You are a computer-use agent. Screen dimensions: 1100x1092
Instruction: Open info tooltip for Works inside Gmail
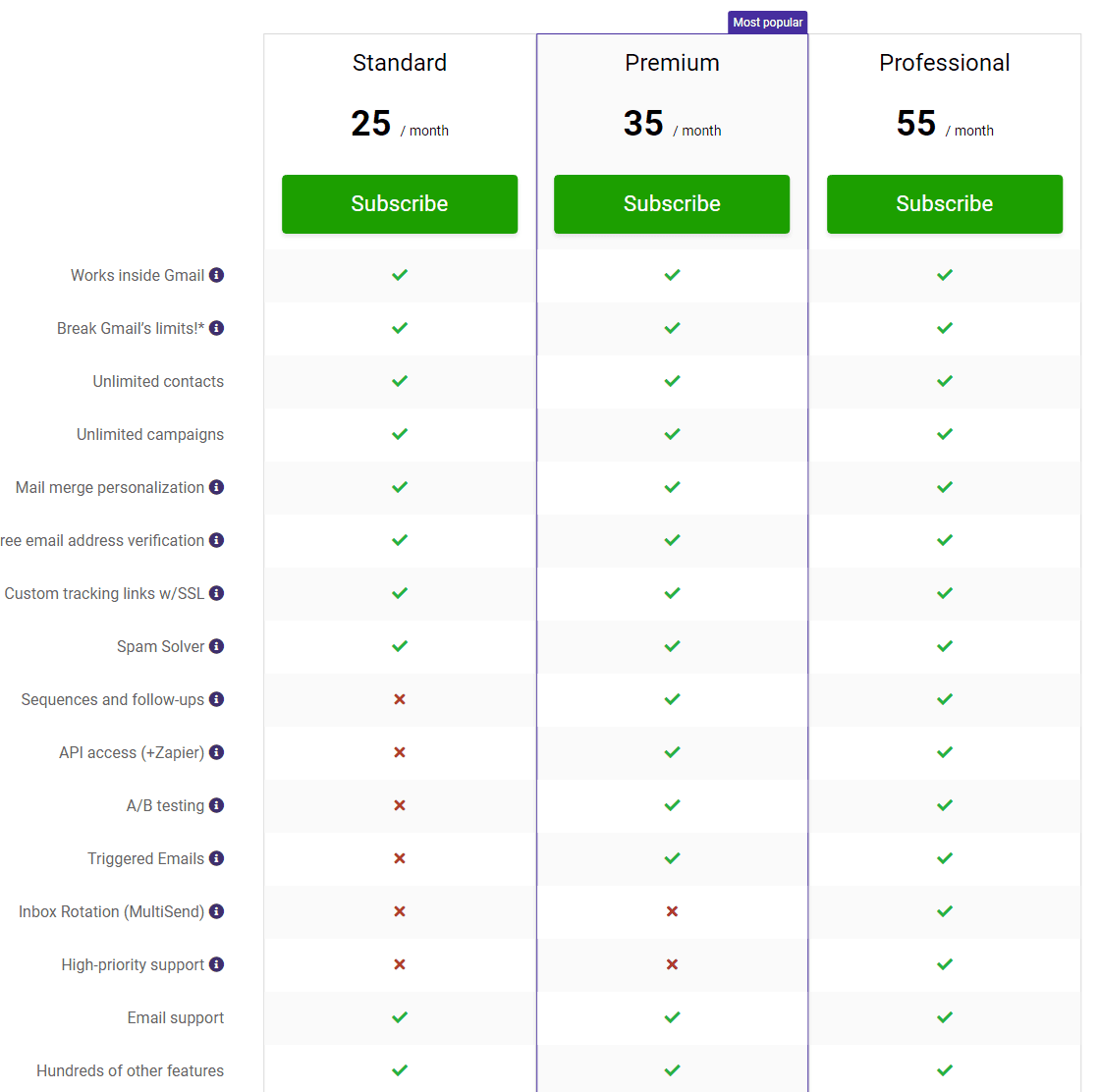216,275
